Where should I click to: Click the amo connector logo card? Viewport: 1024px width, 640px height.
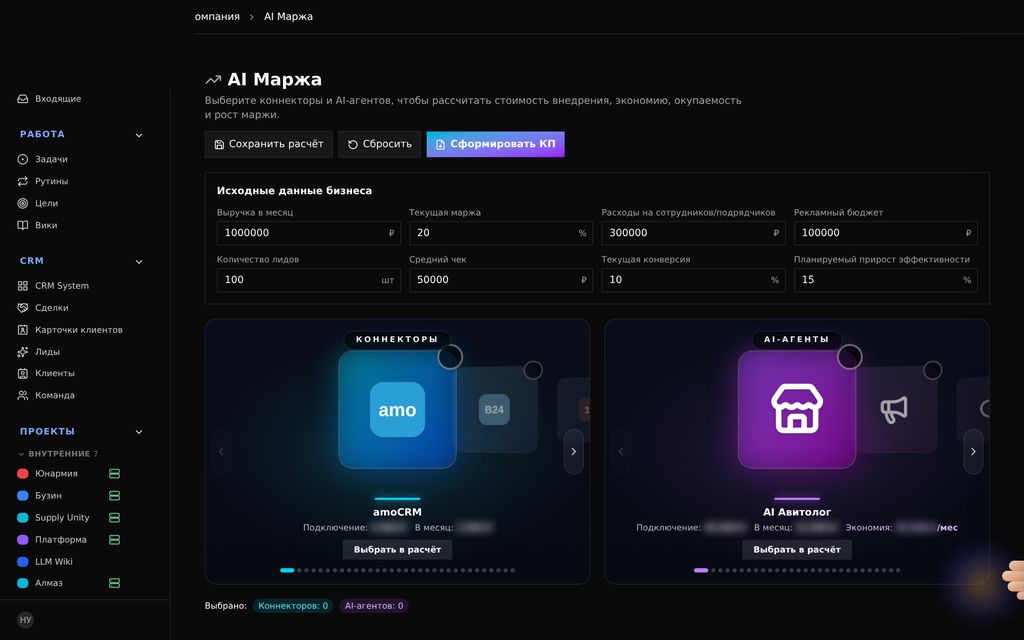pyautogui.click(x=397, y=409)
